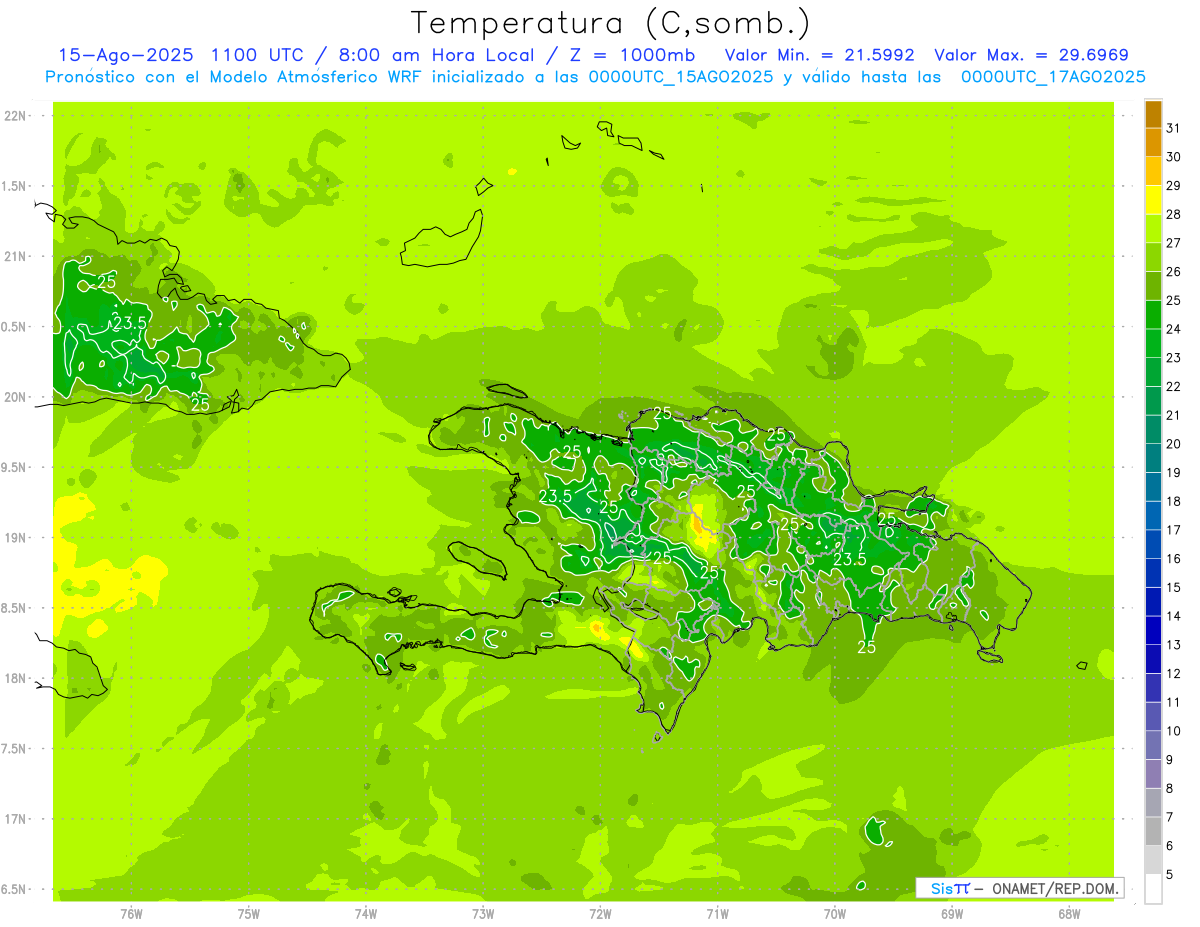Click the SisTT – ONAMET/REP.DOM. credit box
1200x927 pixels.
tap(1020, 888)
